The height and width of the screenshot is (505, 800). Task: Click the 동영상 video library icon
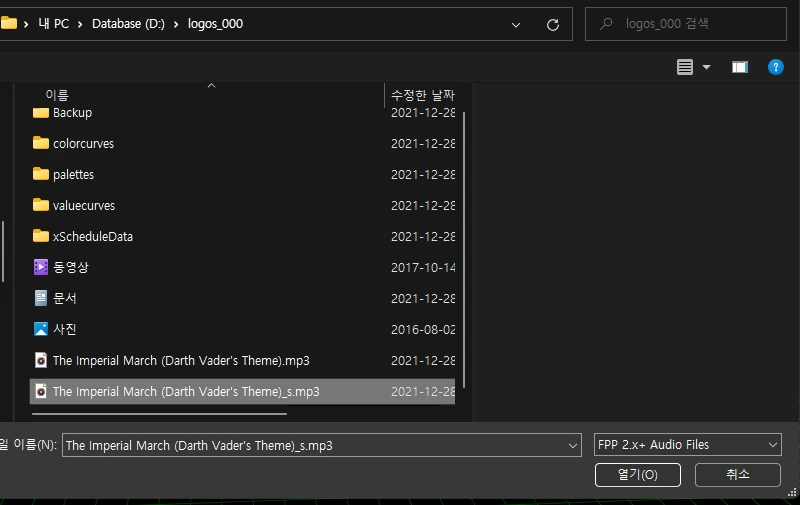coord(41,267)
